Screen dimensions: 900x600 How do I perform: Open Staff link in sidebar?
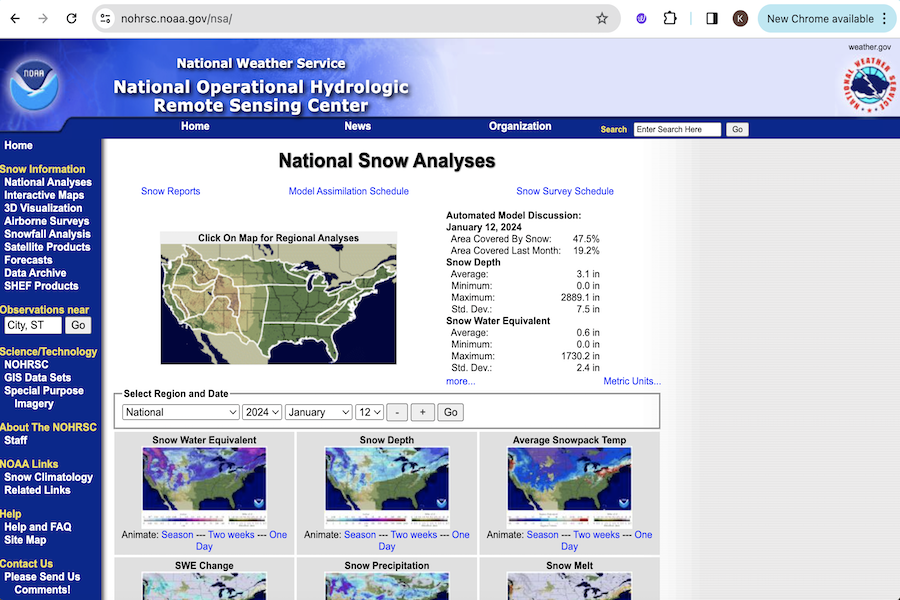click(15, 440)
